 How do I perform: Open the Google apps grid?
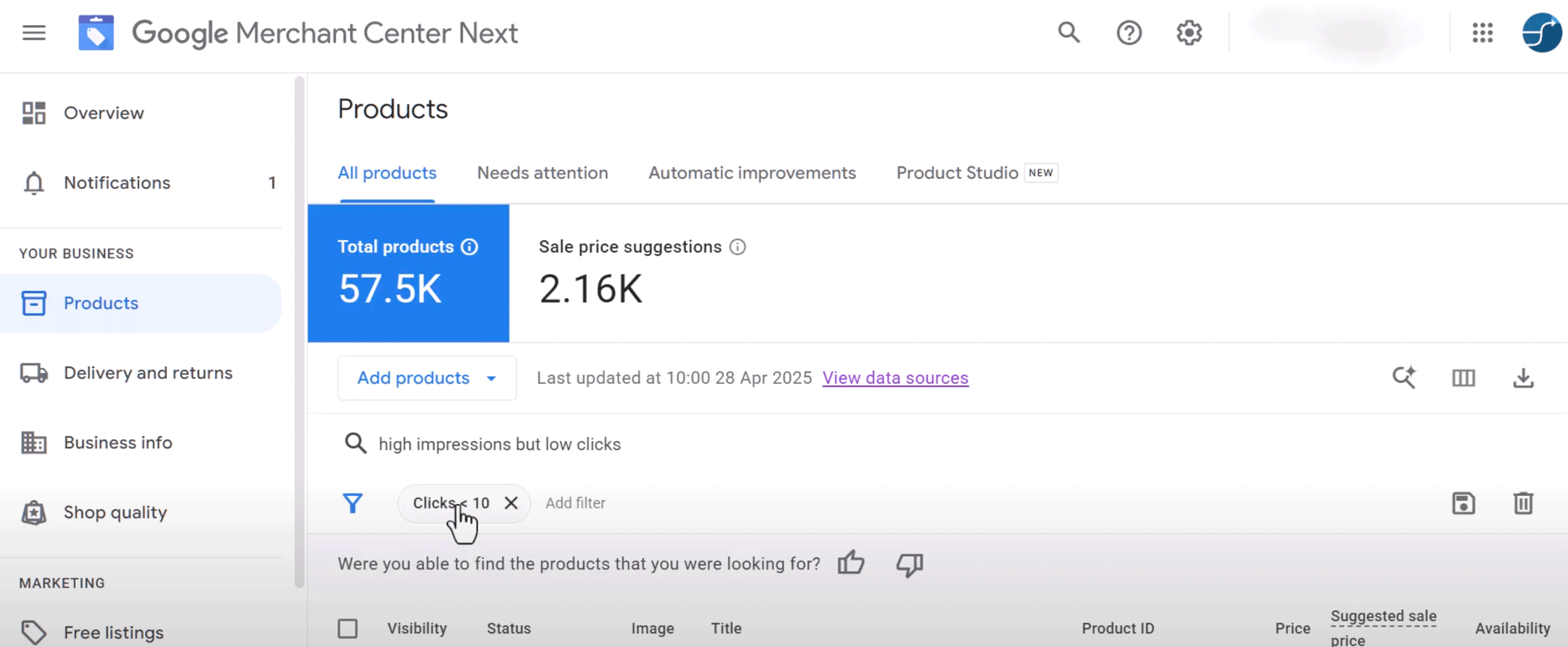(1483, 33)
